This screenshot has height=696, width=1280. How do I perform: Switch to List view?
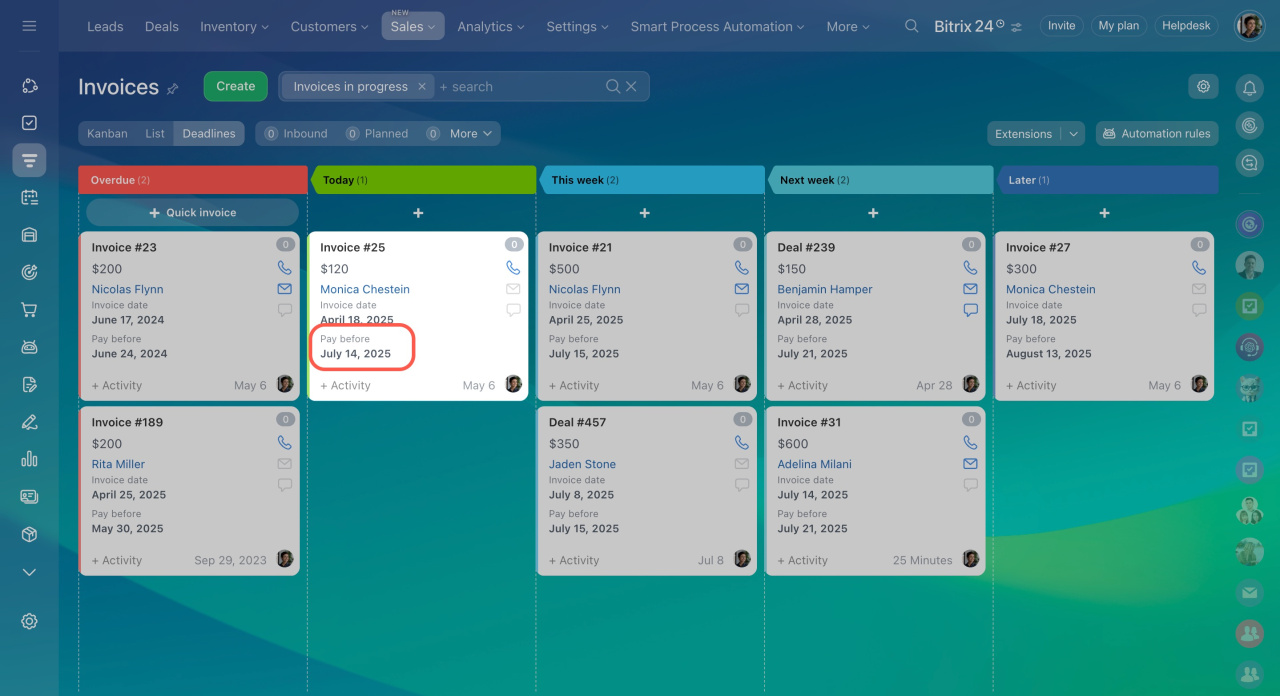[x=155, y=133]
